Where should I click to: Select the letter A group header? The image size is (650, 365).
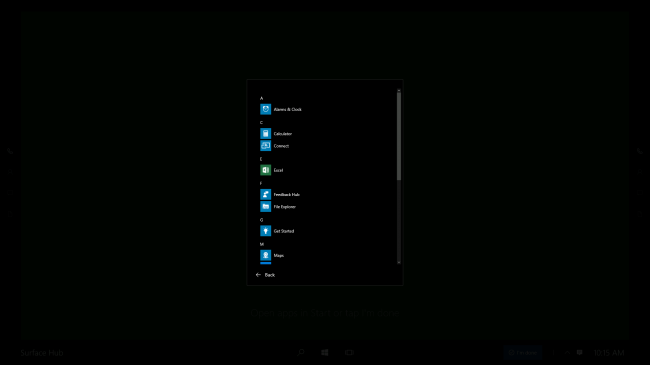262,98
